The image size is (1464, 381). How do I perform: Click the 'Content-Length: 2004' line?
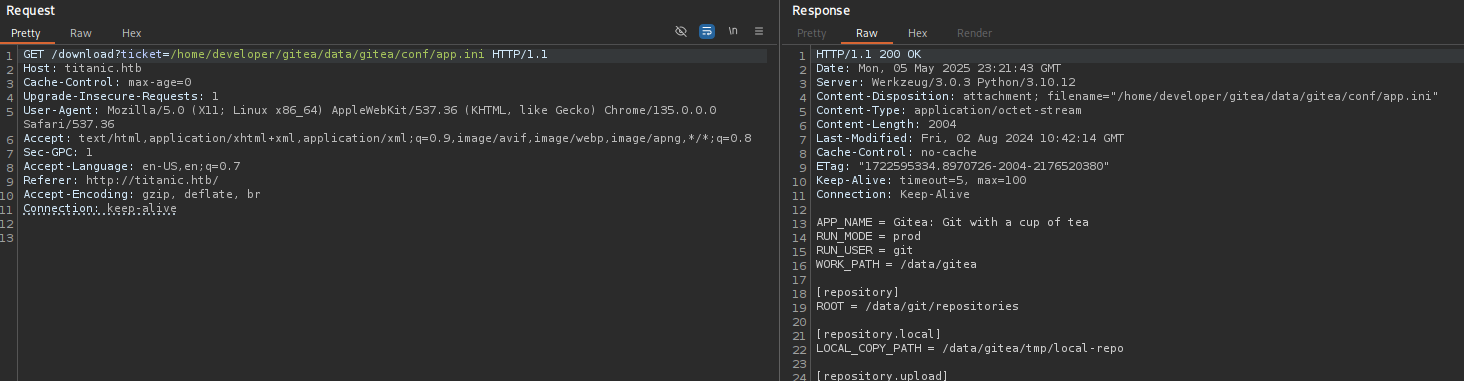coord(886,124)
